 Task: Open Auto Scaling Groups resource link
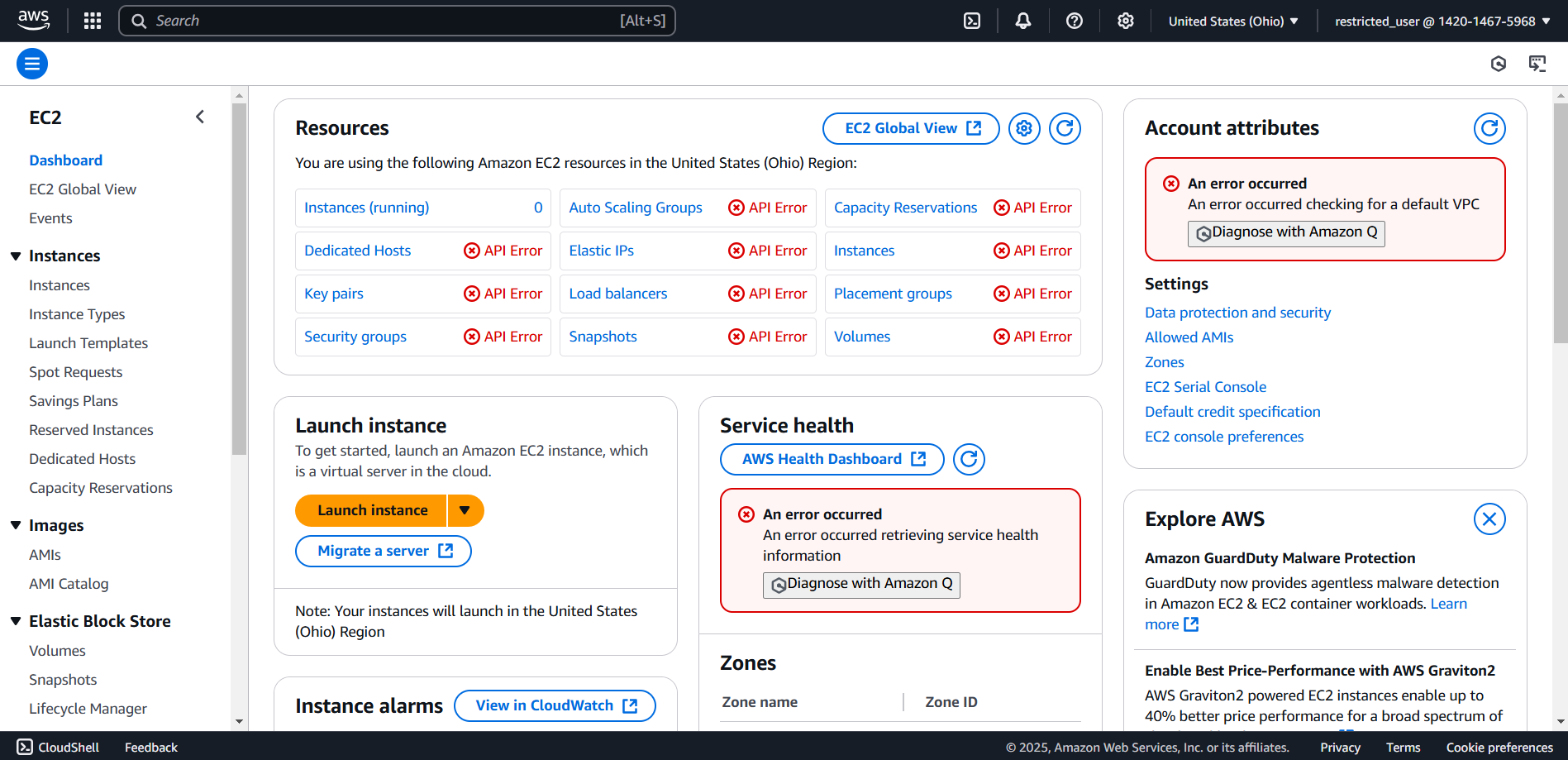pos(636,208)
